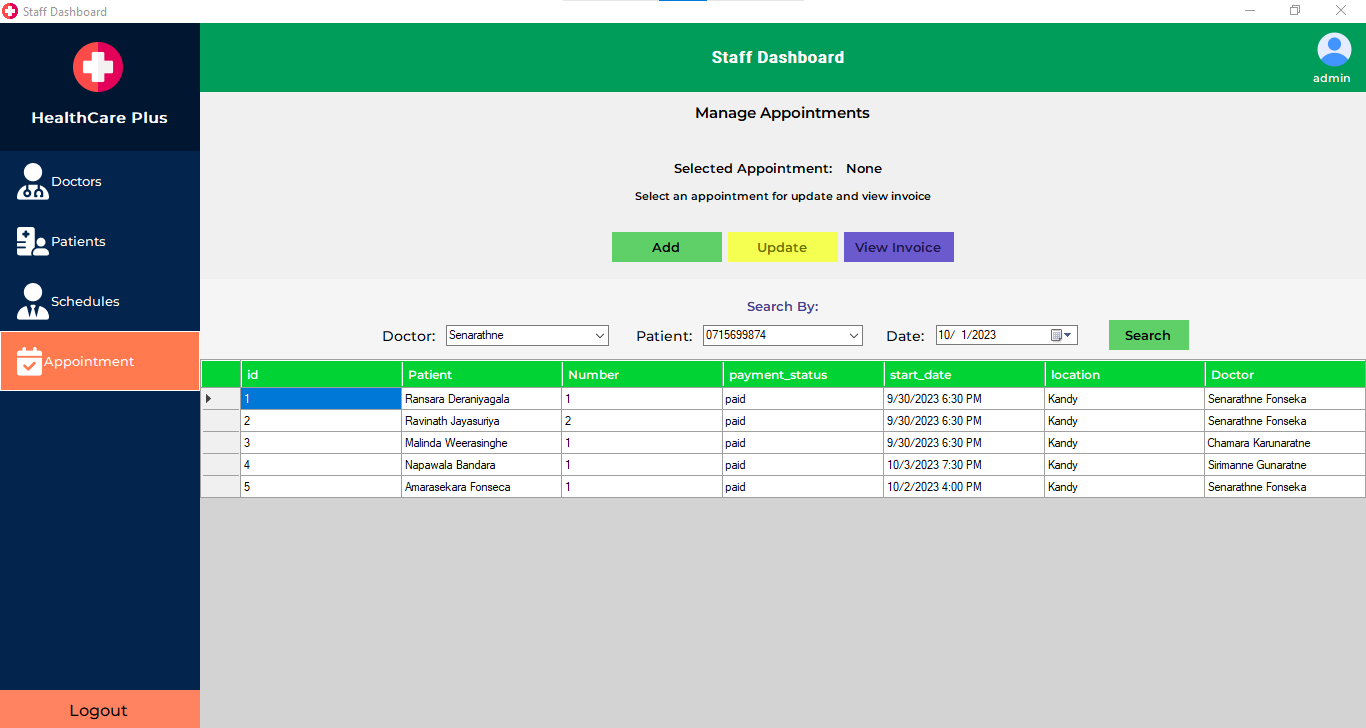
Task: Click the location column header
Action: pyautogui.click(x=1125, y=375)
